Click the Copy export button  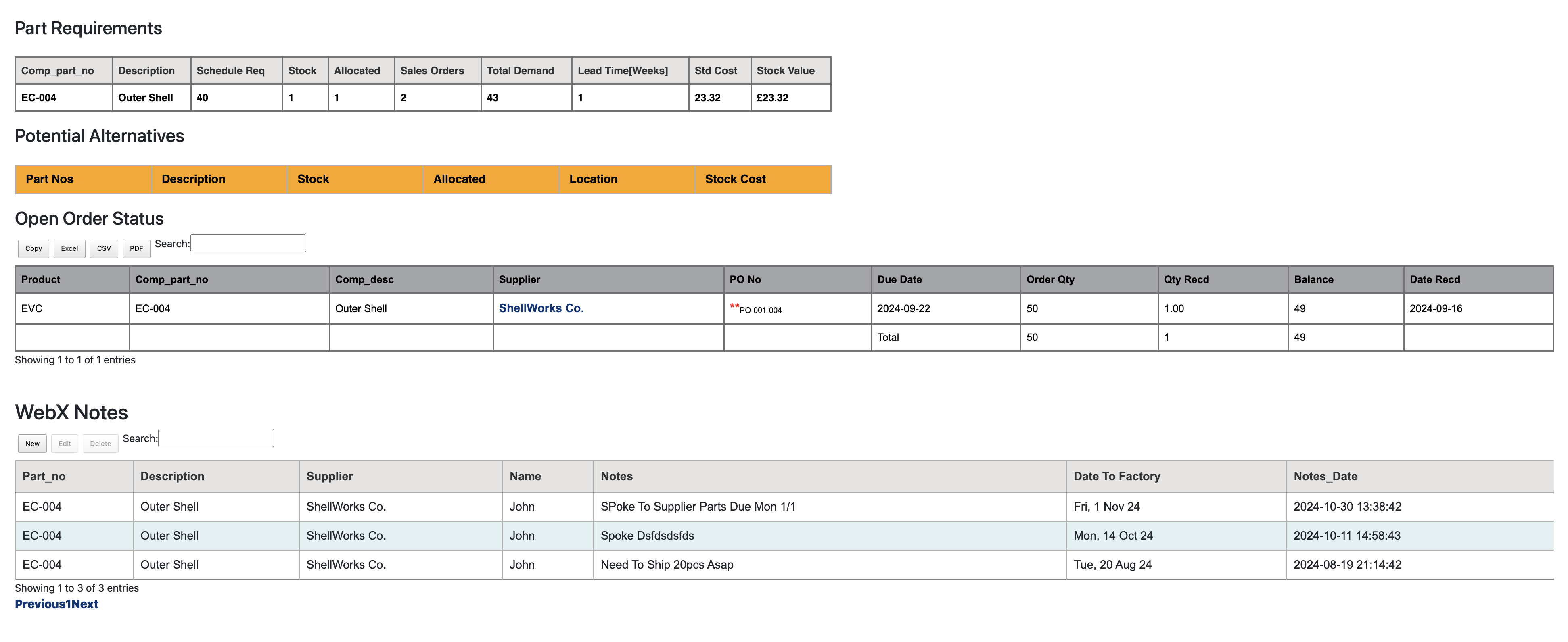coord(33,248)
